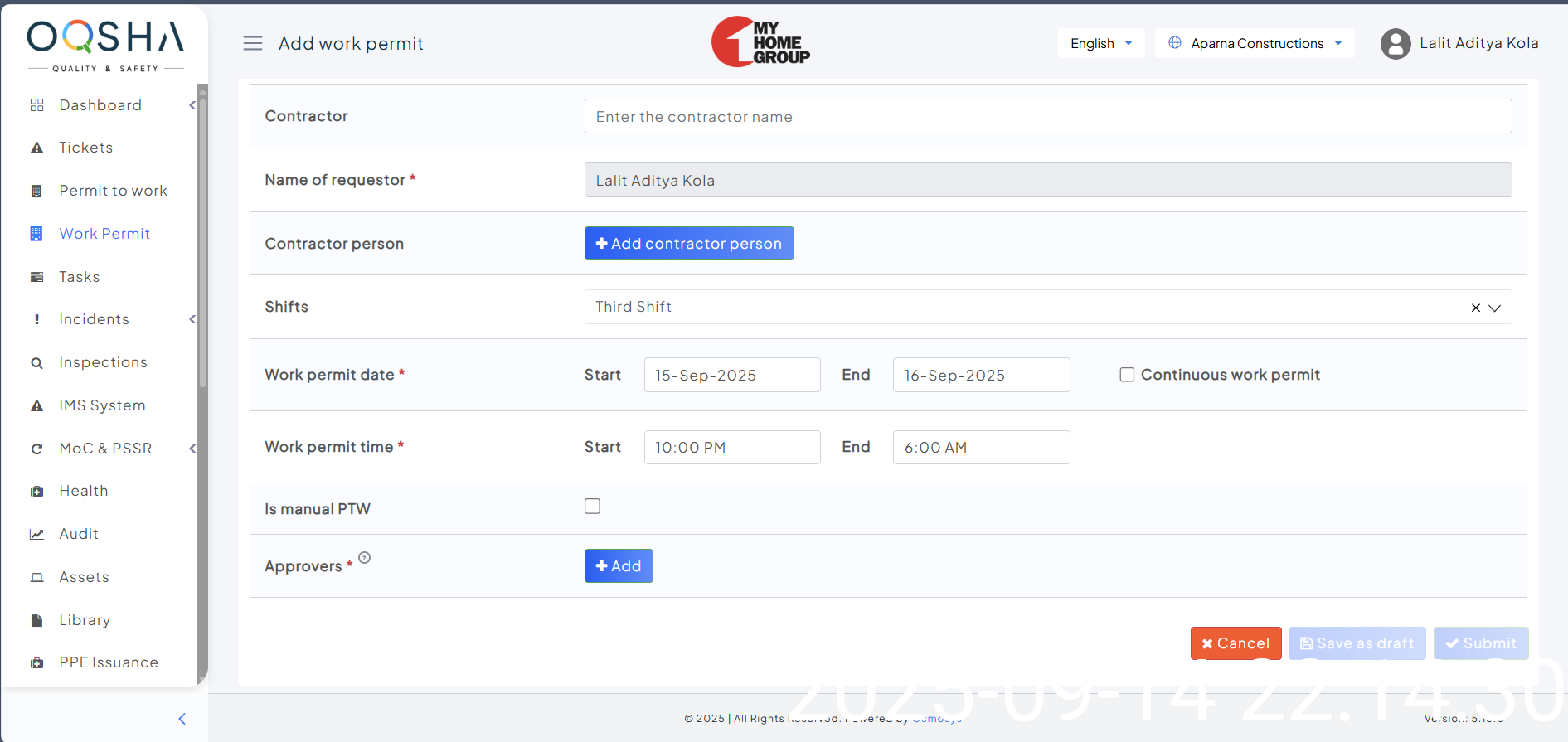1568x742 pixels.
Task: Open Permit to work in sidebar
Action: tap(113, 191)
